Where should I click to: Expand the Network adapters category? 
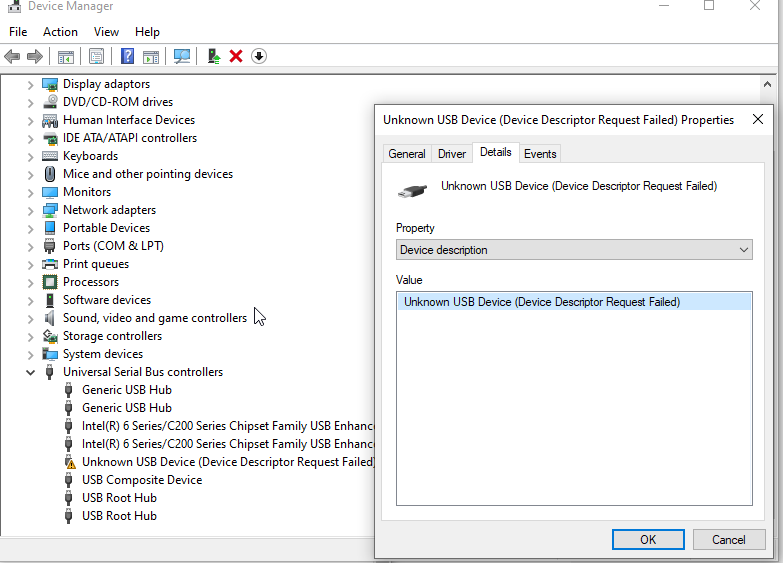coord(30,211)
